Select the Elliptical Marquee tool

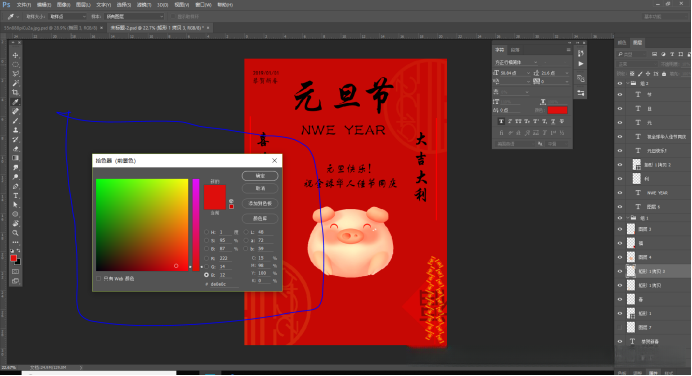click(x=15, y=65)
